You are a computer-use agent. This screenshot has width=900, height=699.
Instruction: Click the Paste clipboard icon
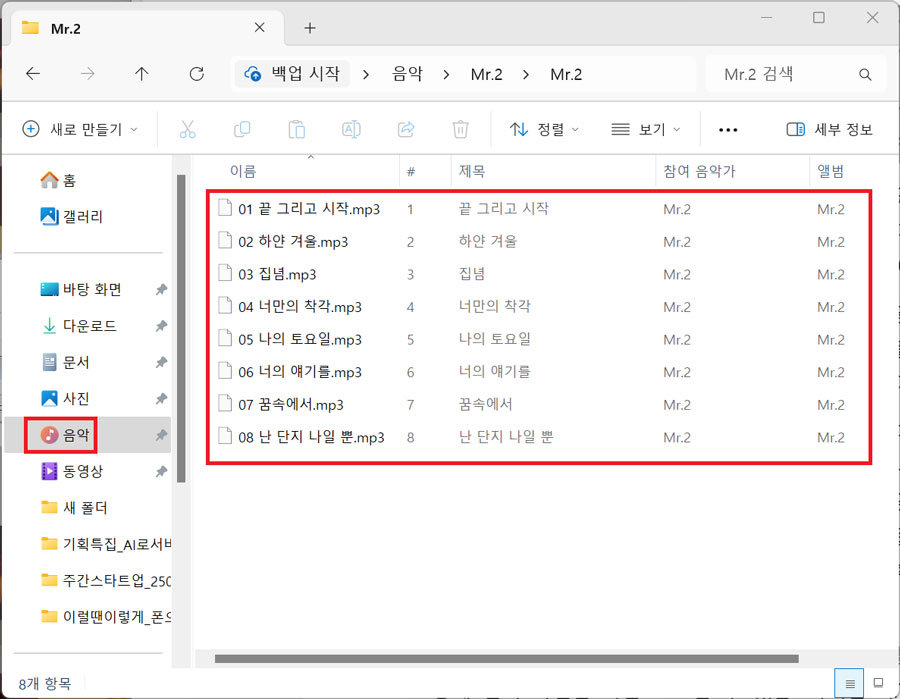click(296, 129)
